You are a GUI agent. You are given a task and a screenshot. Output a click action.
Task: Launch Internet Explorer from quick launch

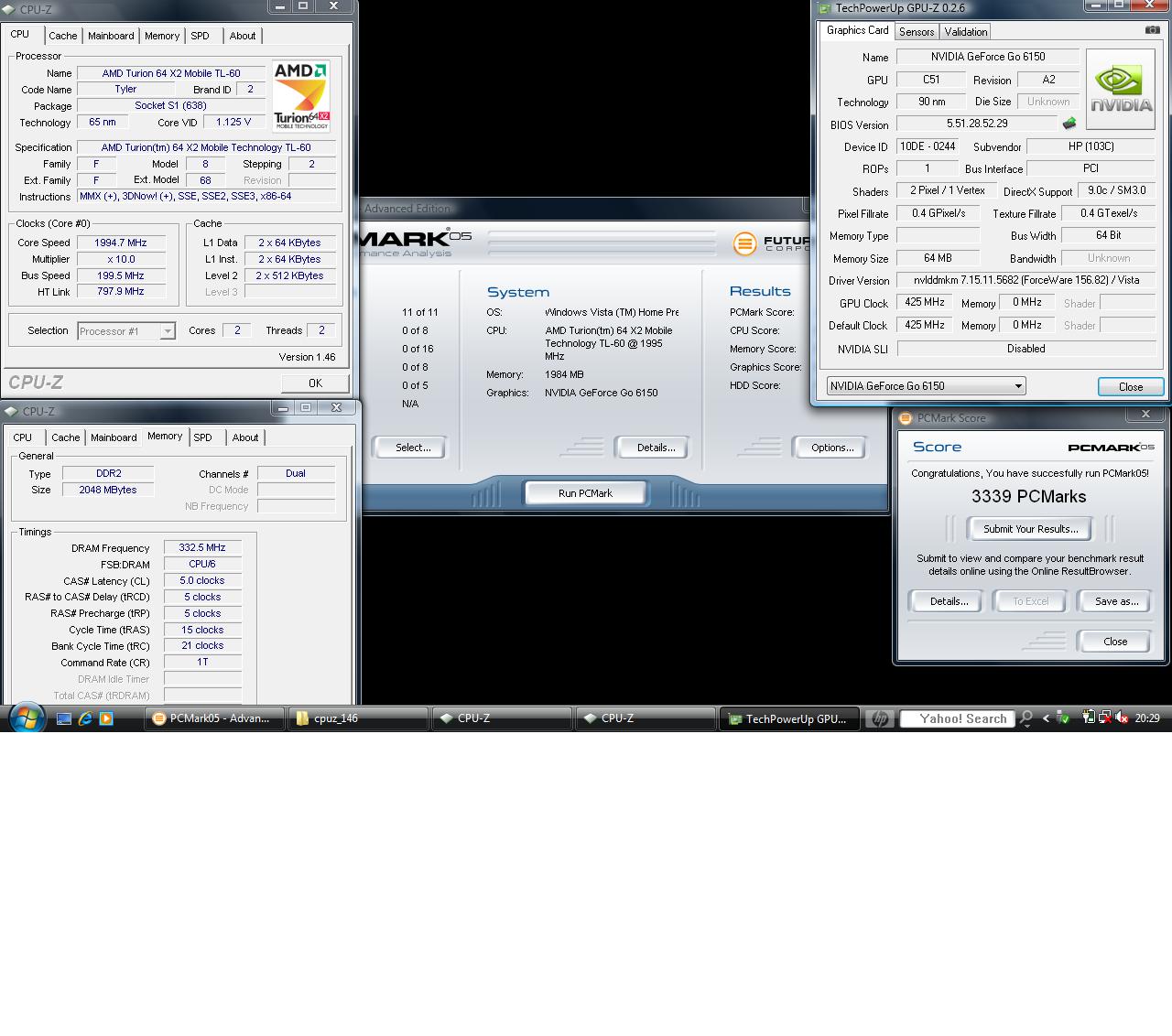(x=85, y=718)
